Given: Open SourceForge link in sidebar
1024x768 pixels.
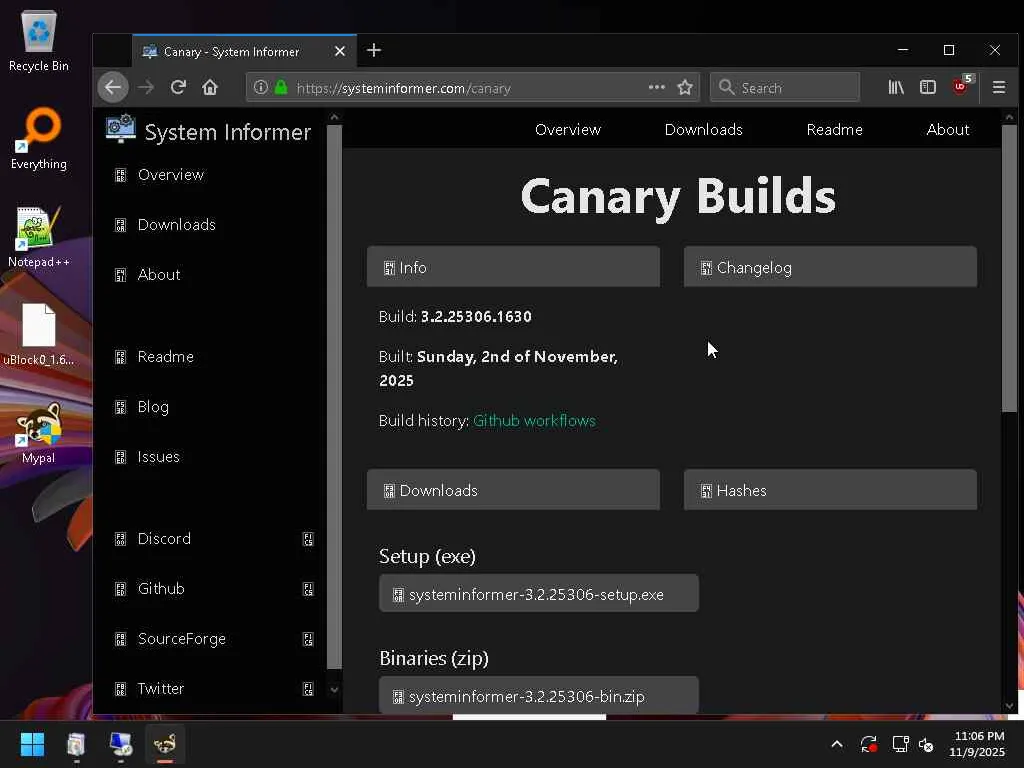Looking at the screenshot, I should coord(182,639).
